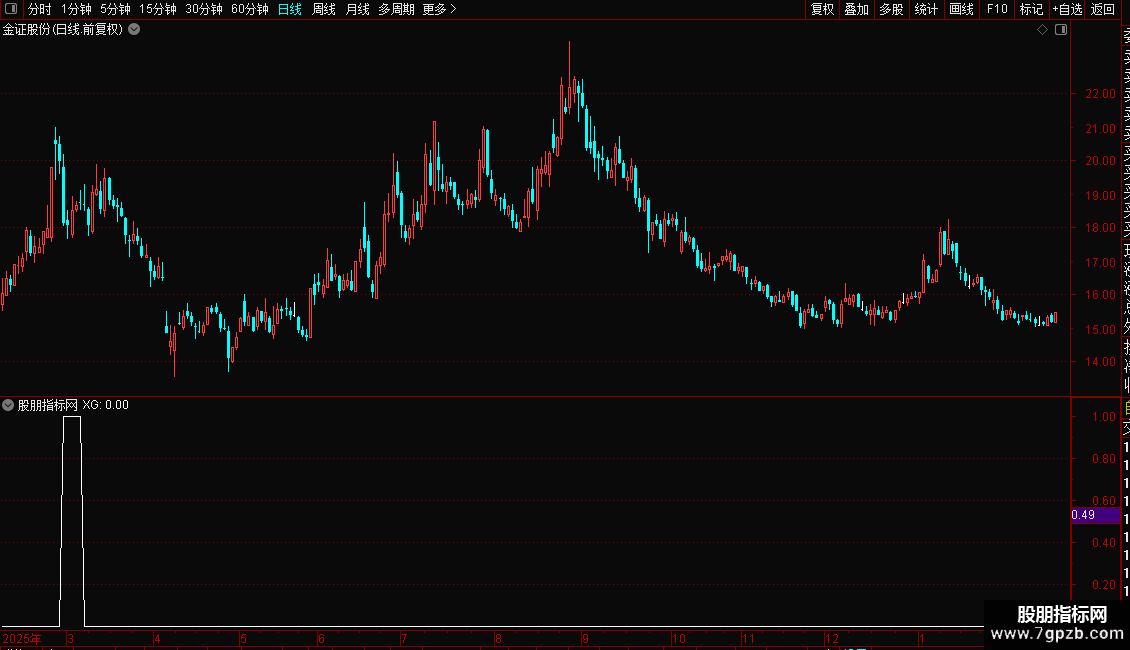Click the diamond icon above the chart
Image resolution: width=1130 pixels, height=650 pixels.
[1042, 30]
